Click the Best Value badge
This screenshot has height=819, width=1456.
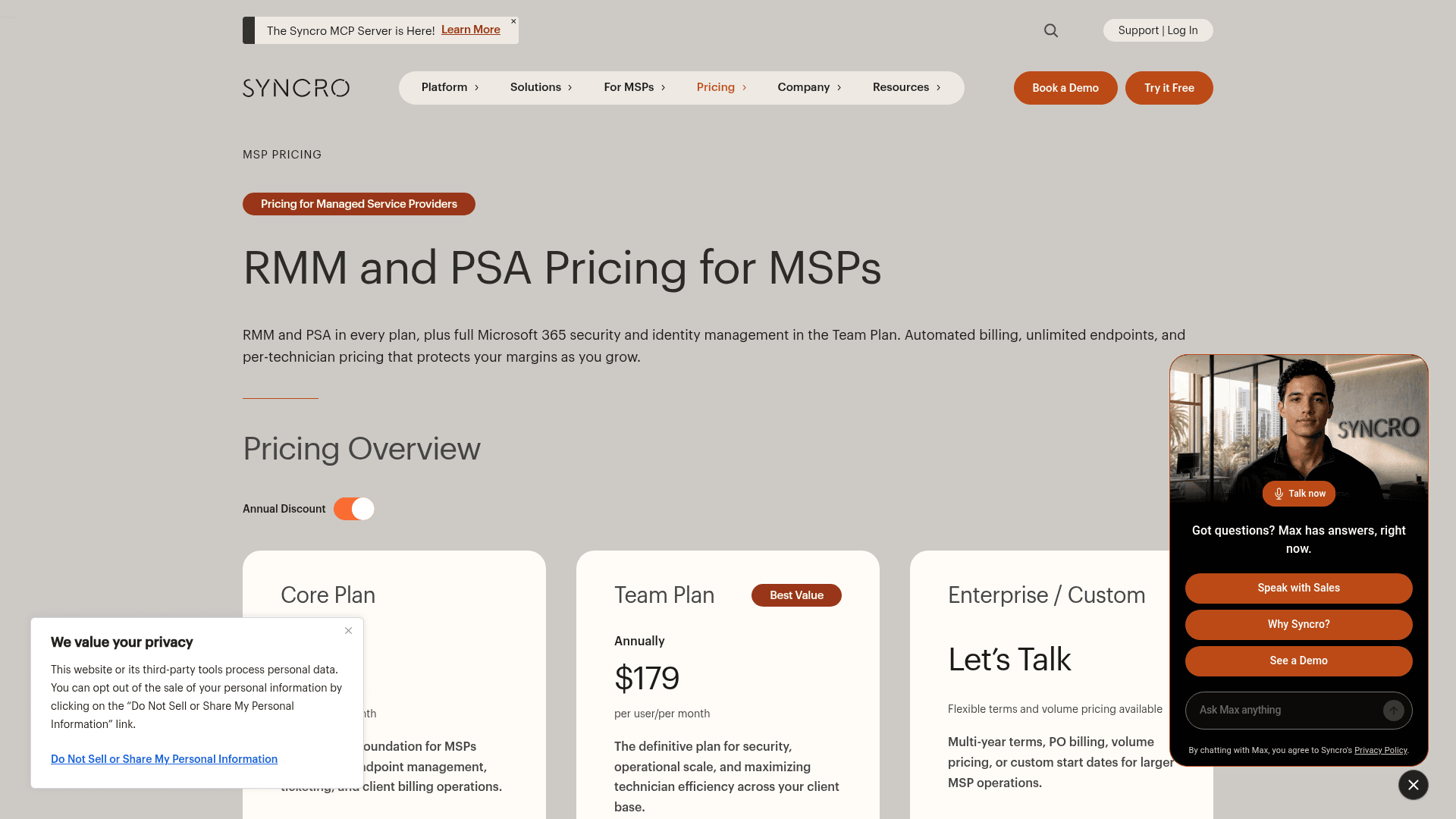pyautogui.click(x=796, y=595)
